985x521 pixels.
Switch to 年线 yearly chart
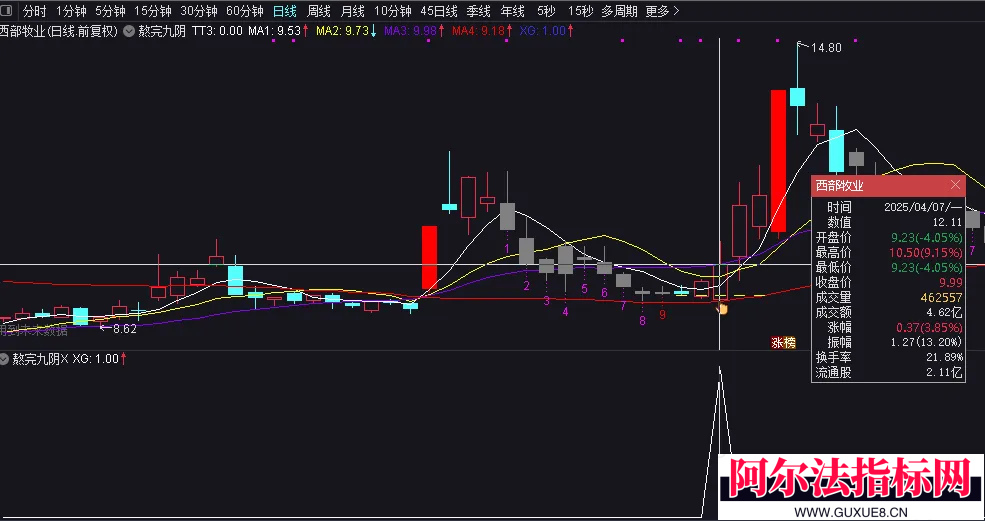point(513,11)
